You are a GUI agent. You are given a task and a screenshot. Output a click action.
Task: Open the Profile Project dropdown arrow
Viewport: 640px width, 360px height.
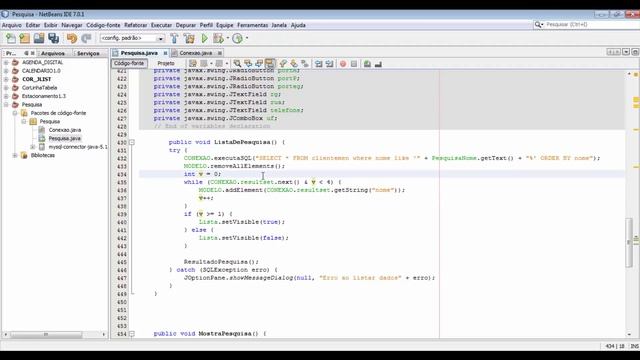(x=247, y=38)
